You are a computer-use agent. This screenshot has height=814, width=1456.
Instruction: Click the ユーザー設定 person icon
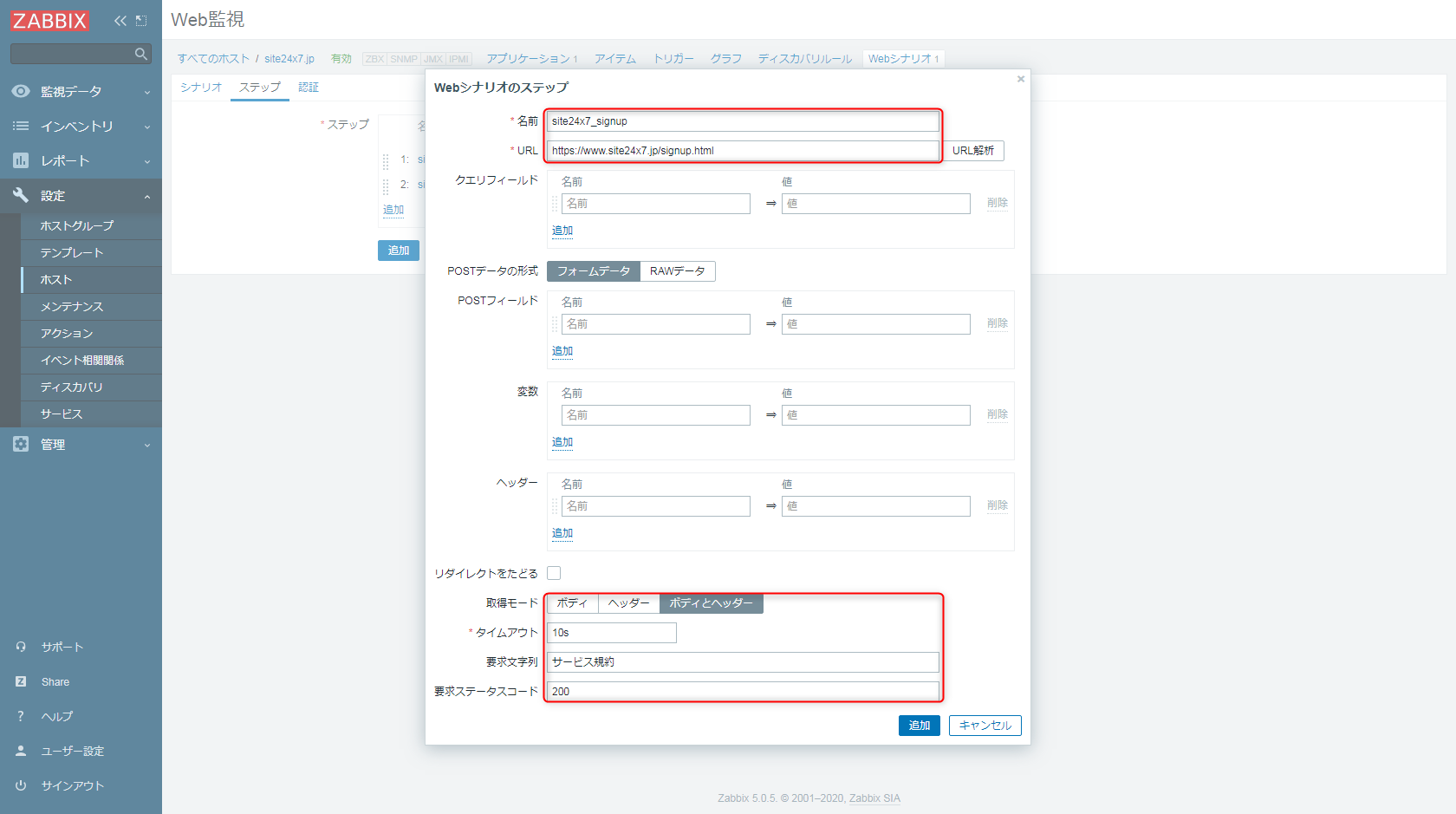click(21, 751)
